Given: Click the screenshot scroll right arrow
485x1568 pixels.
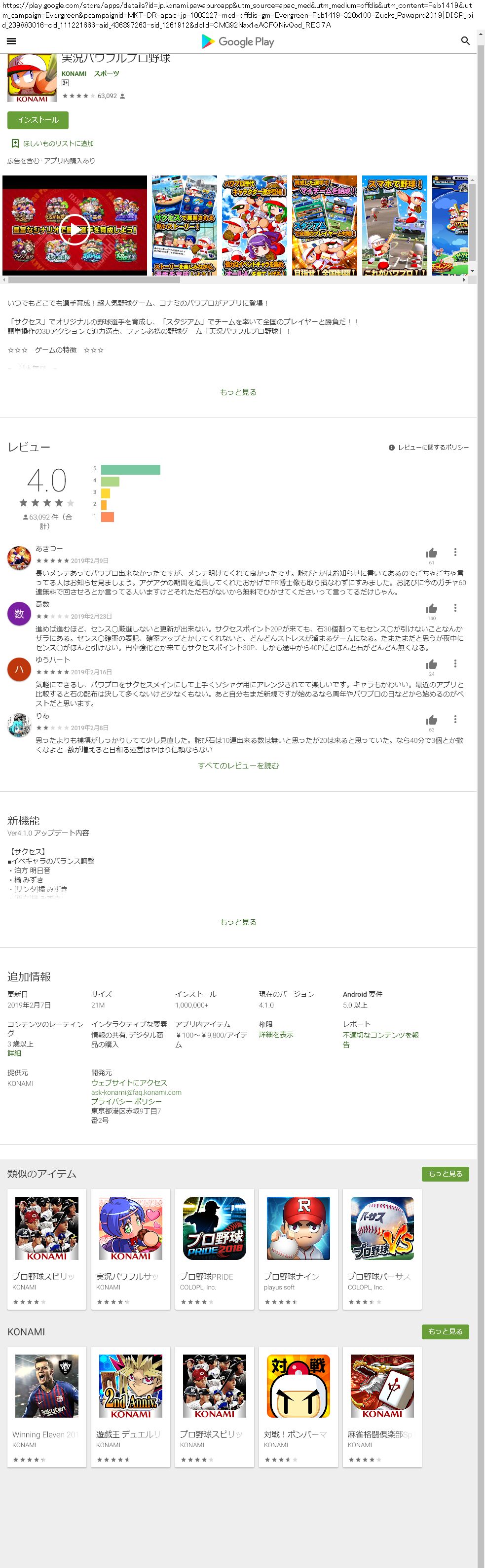Looking at the screenshot, I should click(464, 280).
